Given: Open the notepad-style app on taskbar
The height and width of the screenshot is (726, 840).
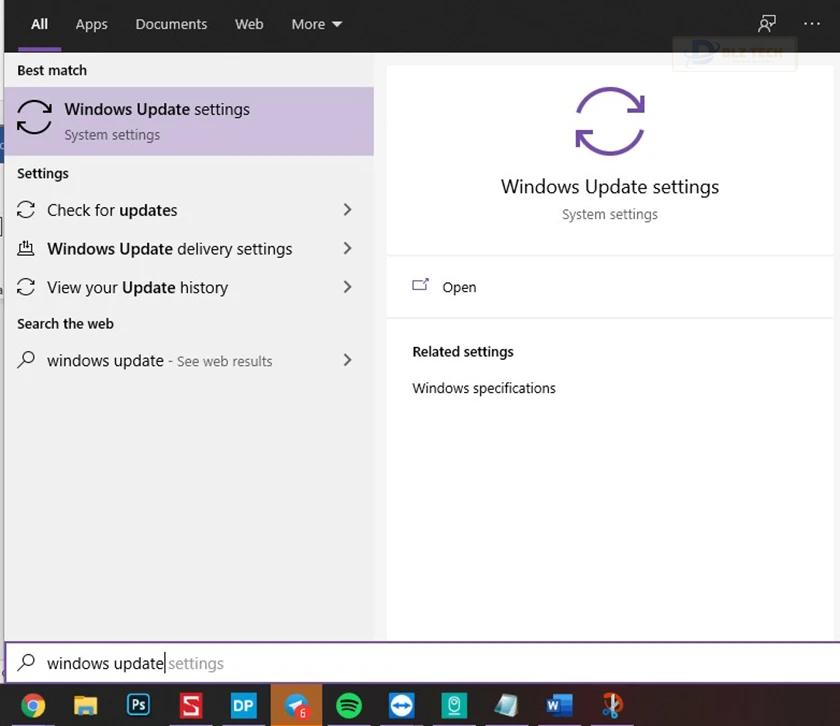Looking at the screenshot, I should pyautogui.click(x=506, y=705).
